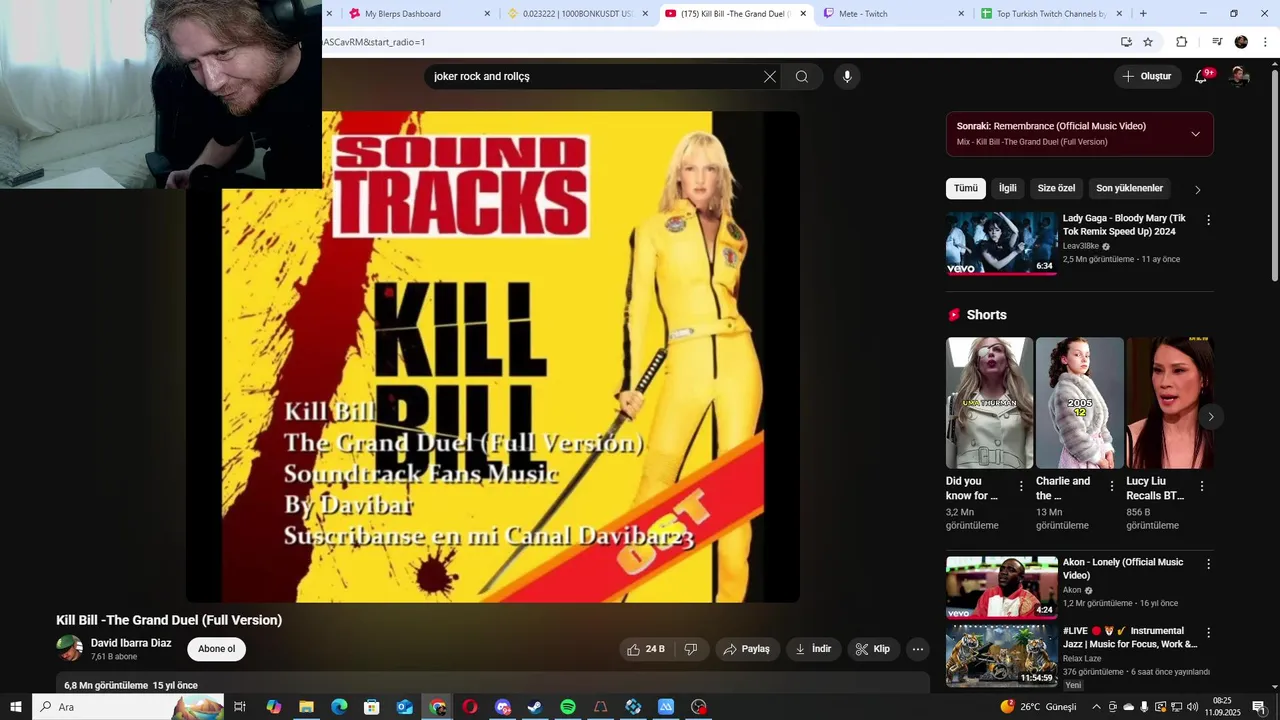This screenshot has width=1280, height=720.
Task: Open the YouTube account avatar menu
Action: point(1240,77)
